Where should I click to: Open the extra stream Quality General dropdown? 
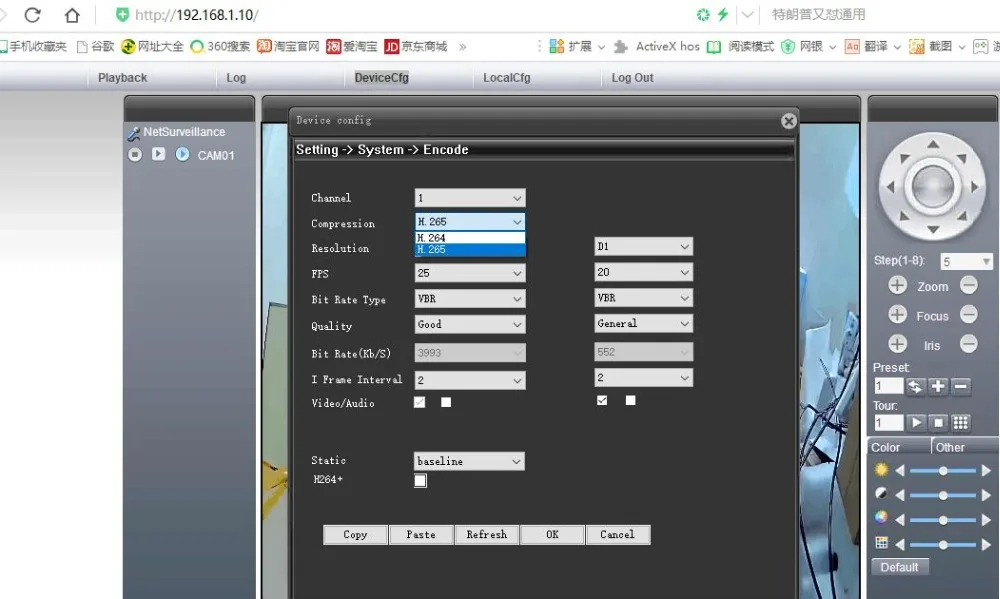coord(643,323)
